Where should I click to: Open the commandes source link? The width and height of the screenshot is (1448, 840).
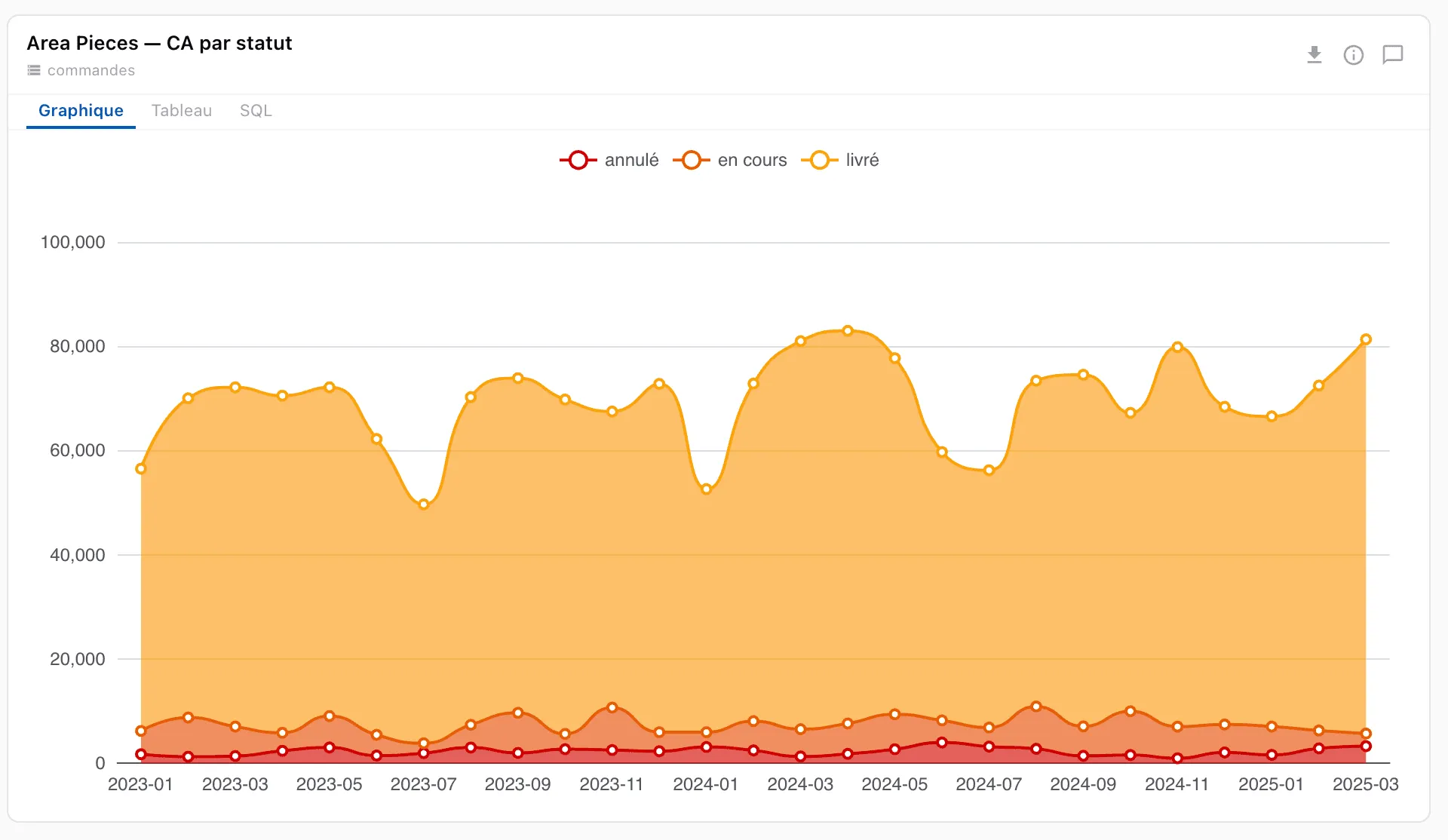click(91, 70)
